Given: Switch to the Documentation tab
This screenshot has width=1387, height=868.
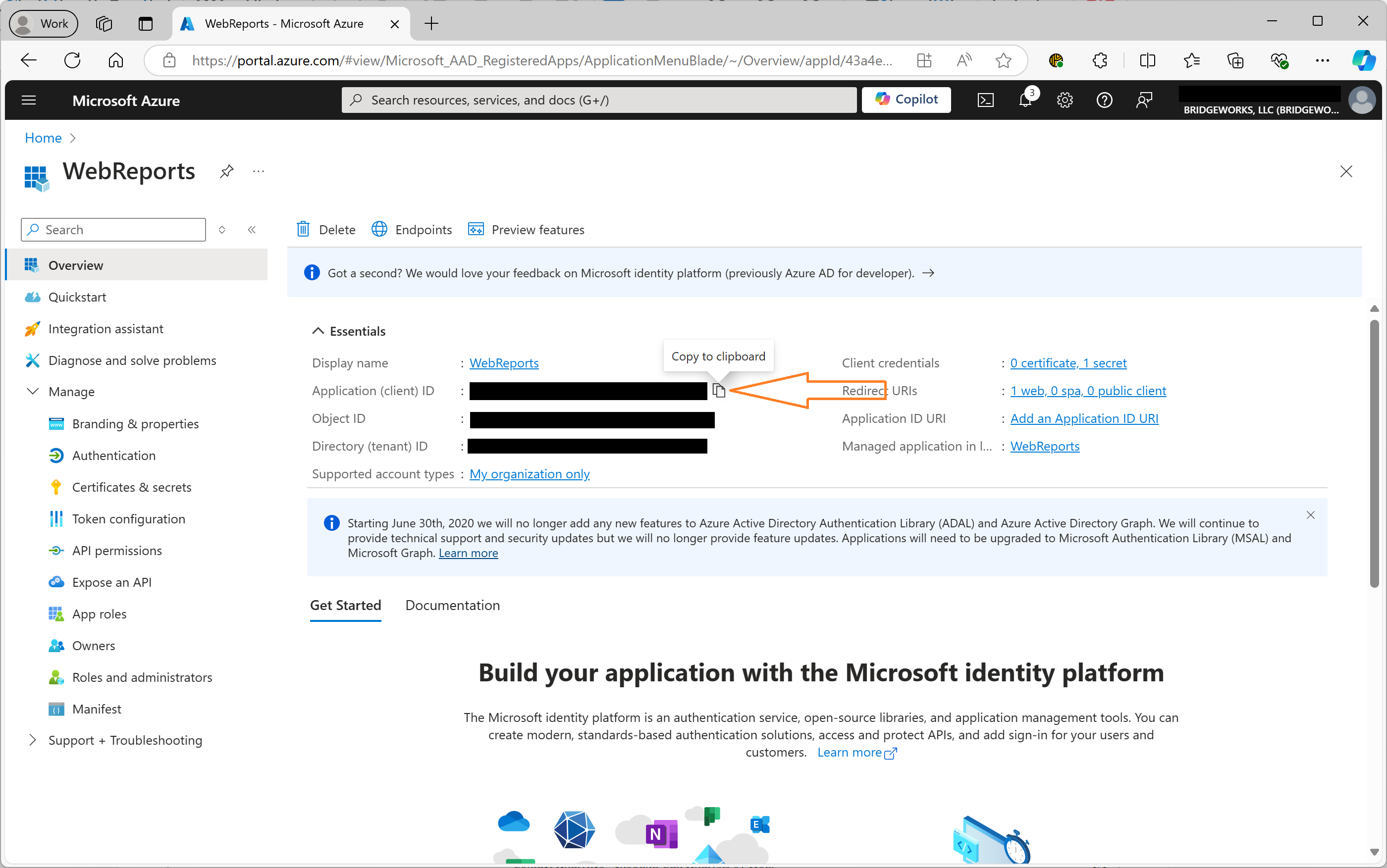Looking at the screenshot, I should (x=452, y=605).
